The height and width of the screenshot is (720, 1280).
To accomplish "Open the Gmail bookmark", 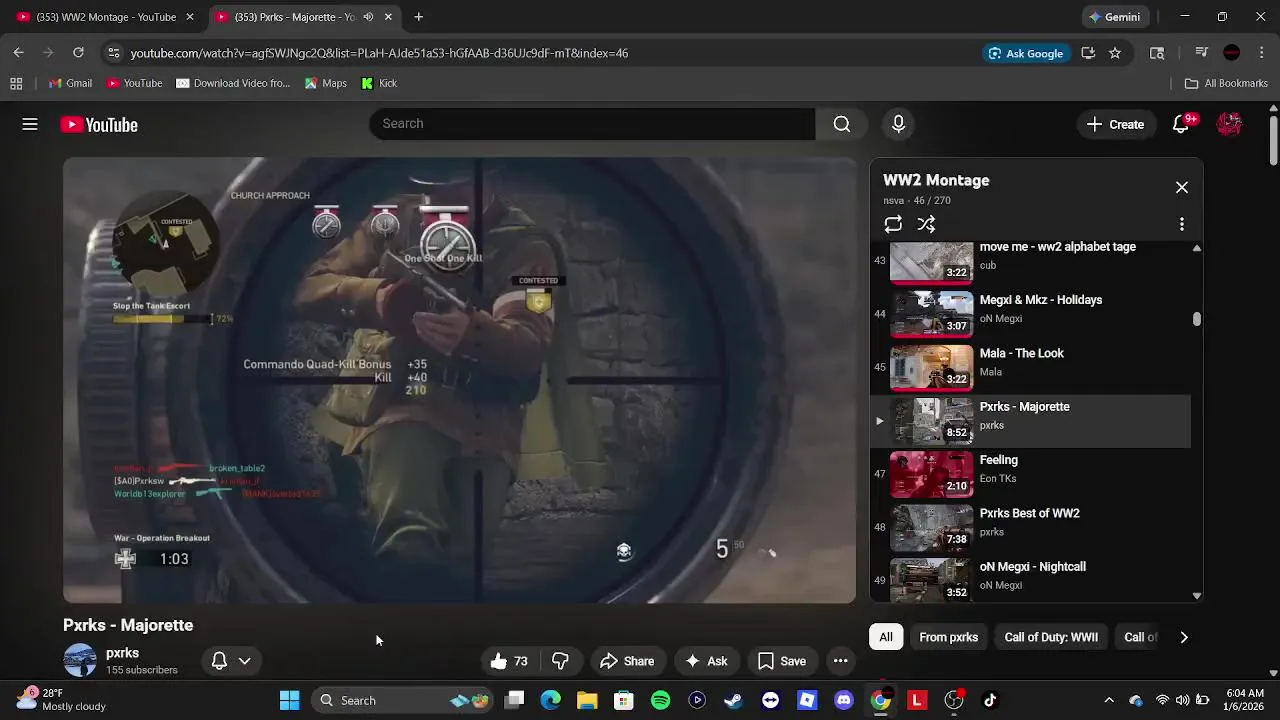I will (x=70, y=83).
